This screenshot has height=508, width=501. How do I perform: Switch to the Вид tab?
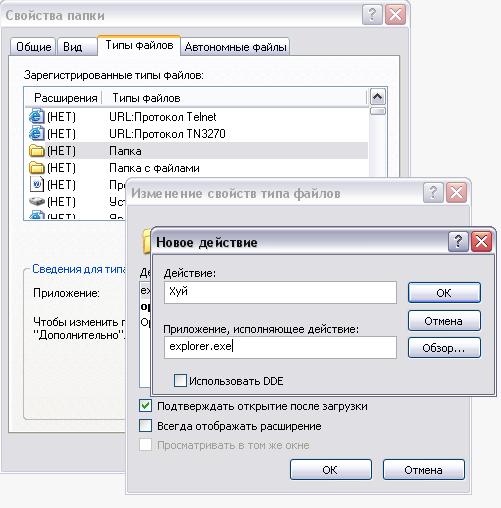point(77,47)
